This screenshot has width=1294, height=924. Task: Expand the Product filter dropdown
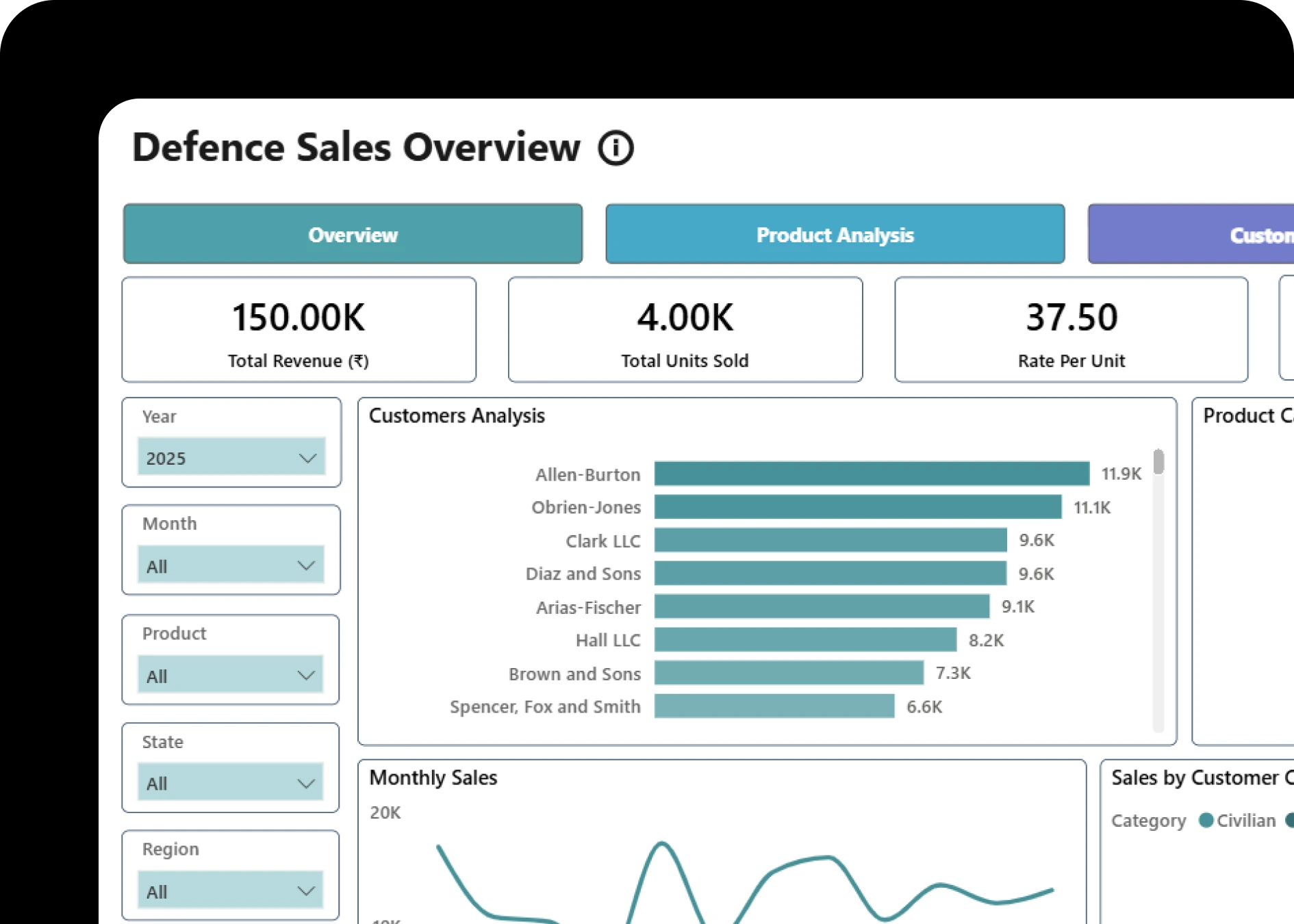[231, 675]
